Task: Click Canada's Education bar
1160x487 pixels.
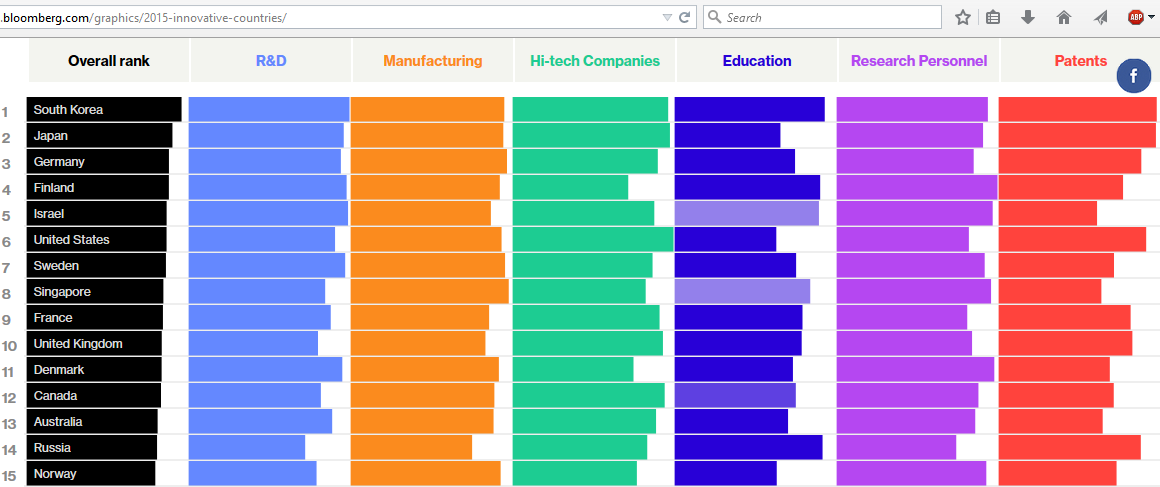Action: point(735,396)
